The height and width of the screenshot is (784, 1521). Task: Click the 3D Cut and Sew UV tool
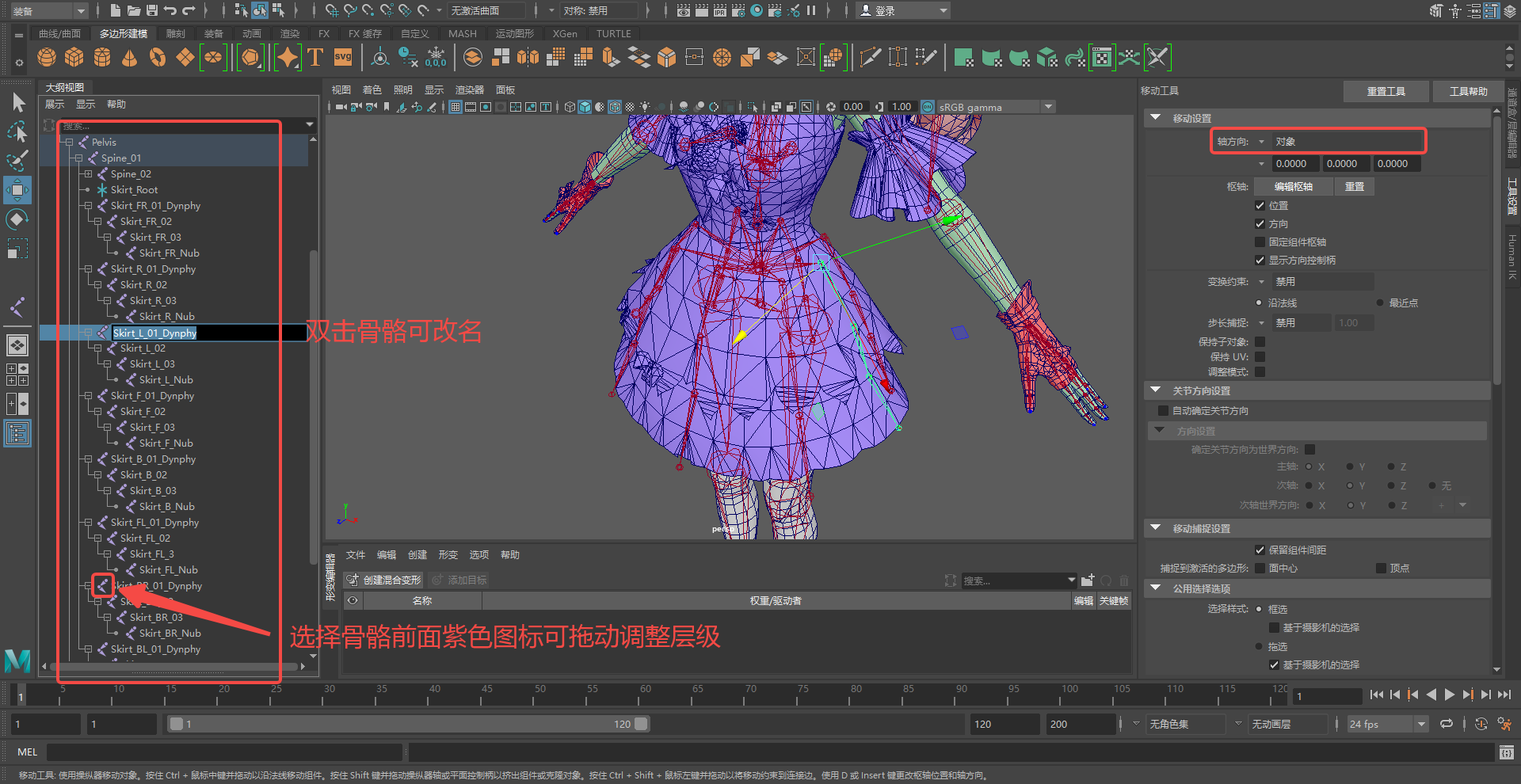1157,57
